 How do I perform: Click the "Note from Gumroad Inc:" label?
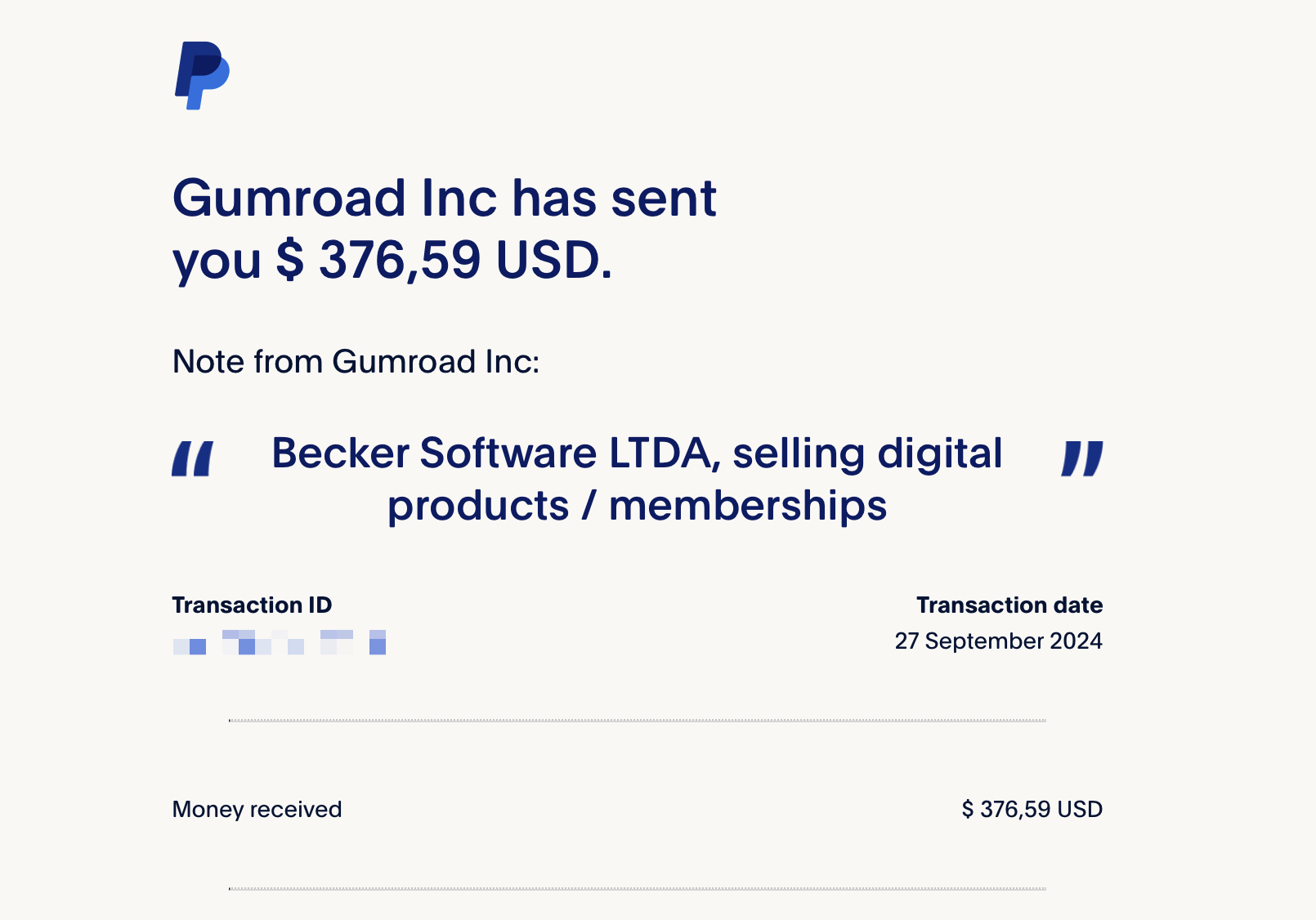[x=356, y=361]
